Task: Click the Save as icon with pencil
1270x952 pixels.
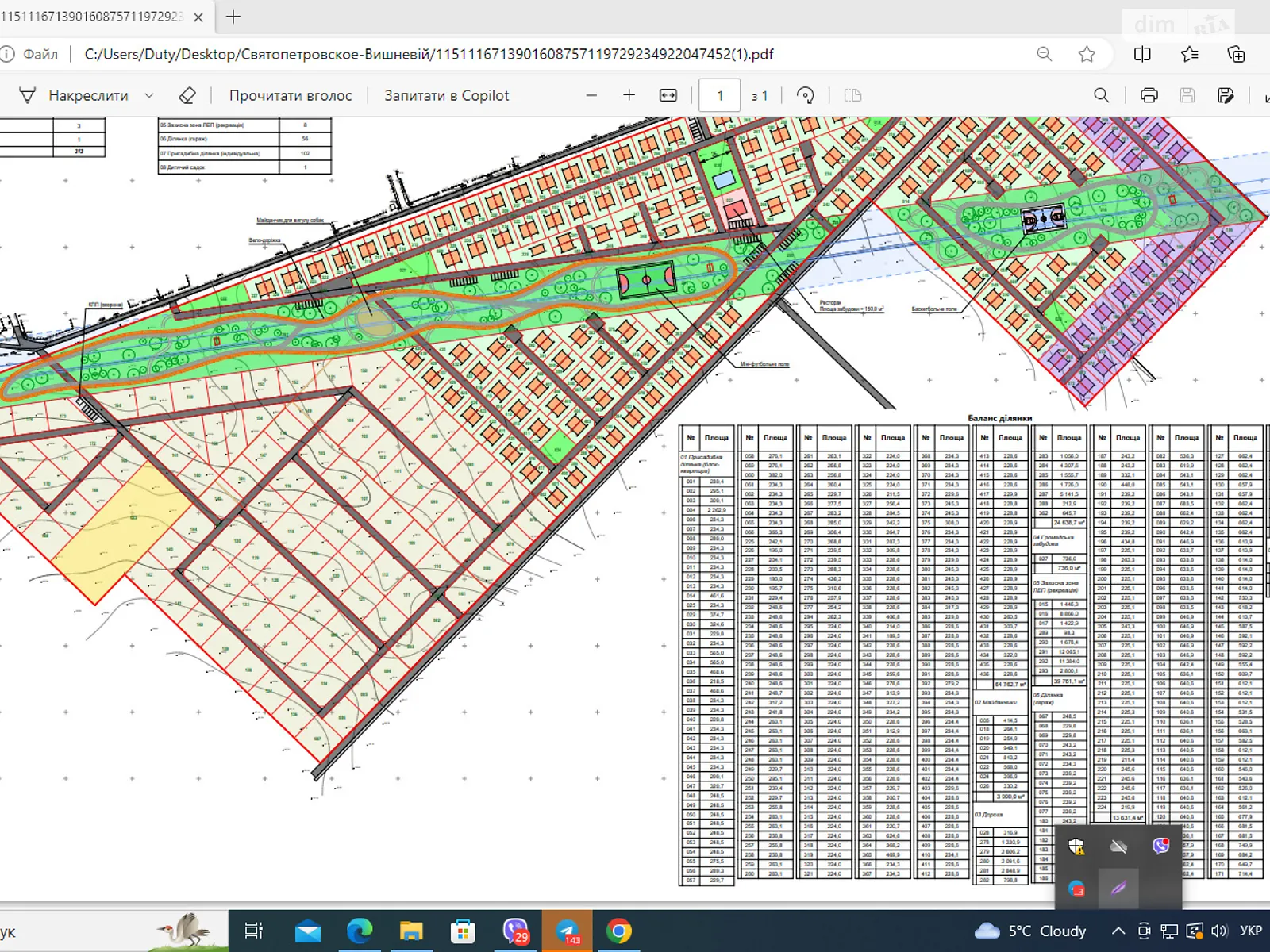Action: [1226, 95]
